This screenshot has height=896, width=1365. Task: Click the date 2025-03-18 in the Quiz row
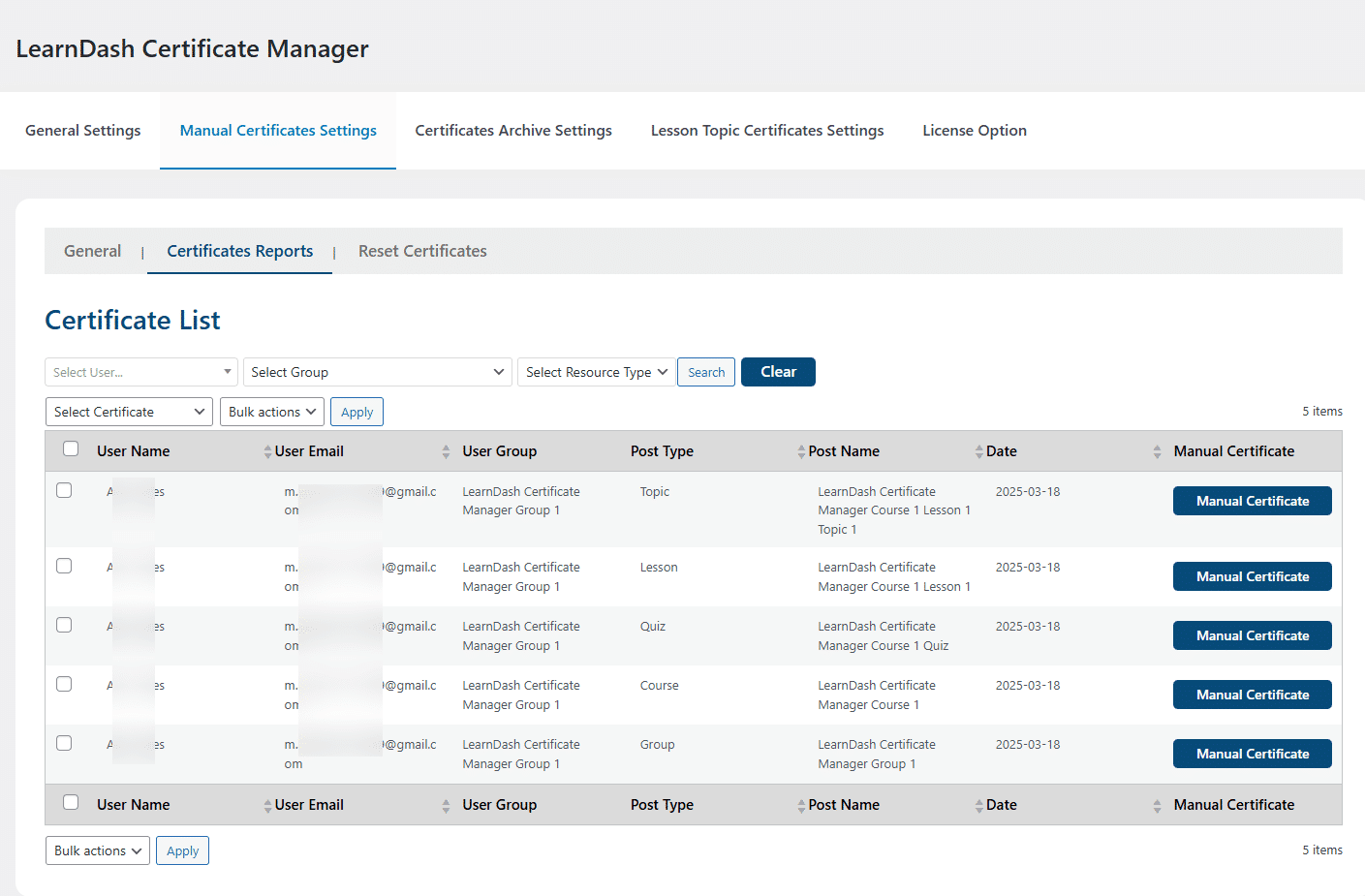pyautogui.click(x=1028, y=627)
